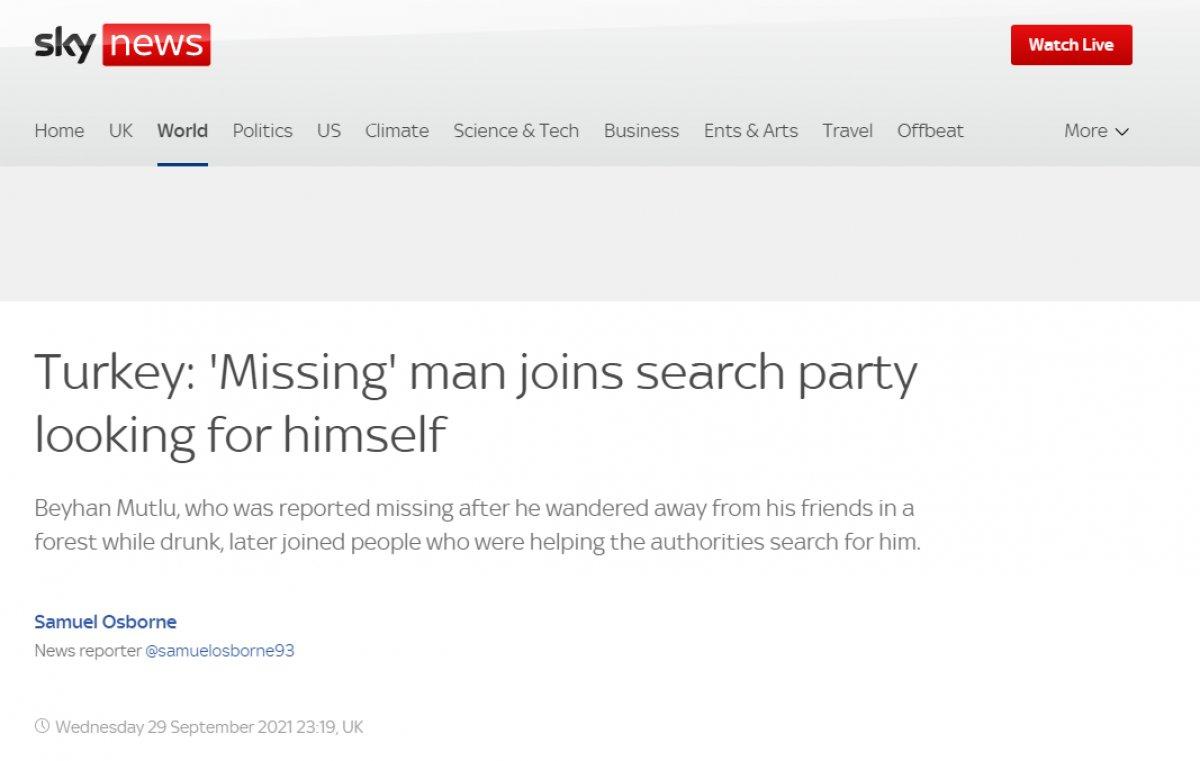This screenshot has width=1200, height=761.
Task: Click the clock icon beside publish date
Action: point(42,727)
